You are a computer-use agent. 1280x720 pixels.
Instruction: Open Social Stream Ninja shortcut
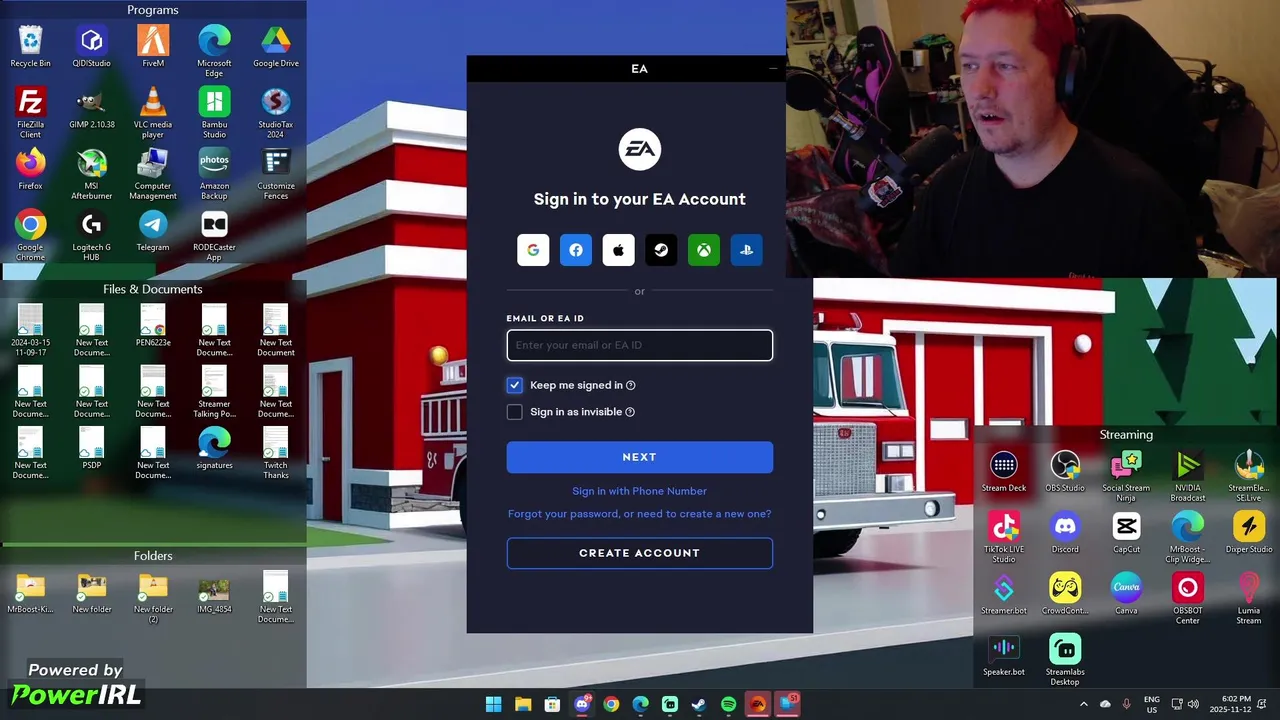[1126, 476]
